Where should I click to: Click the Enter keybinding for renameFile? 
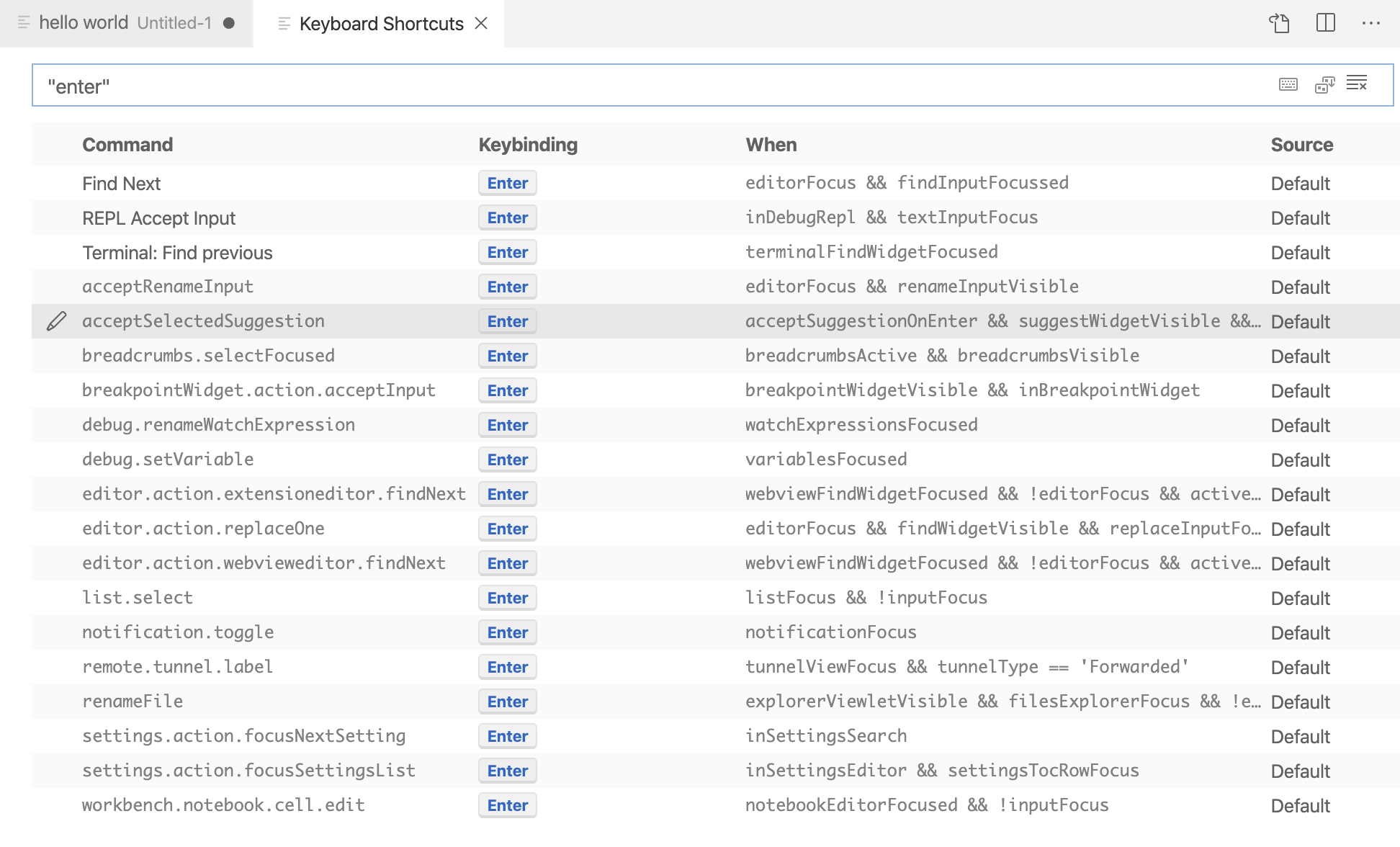(x=507, y=701)
